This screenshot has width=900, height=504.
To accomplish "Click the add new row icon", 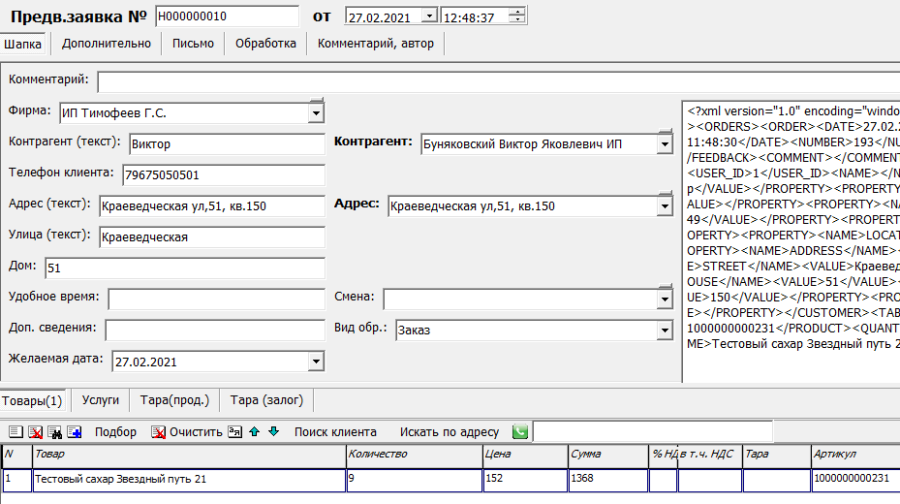I will pos(15,432).
